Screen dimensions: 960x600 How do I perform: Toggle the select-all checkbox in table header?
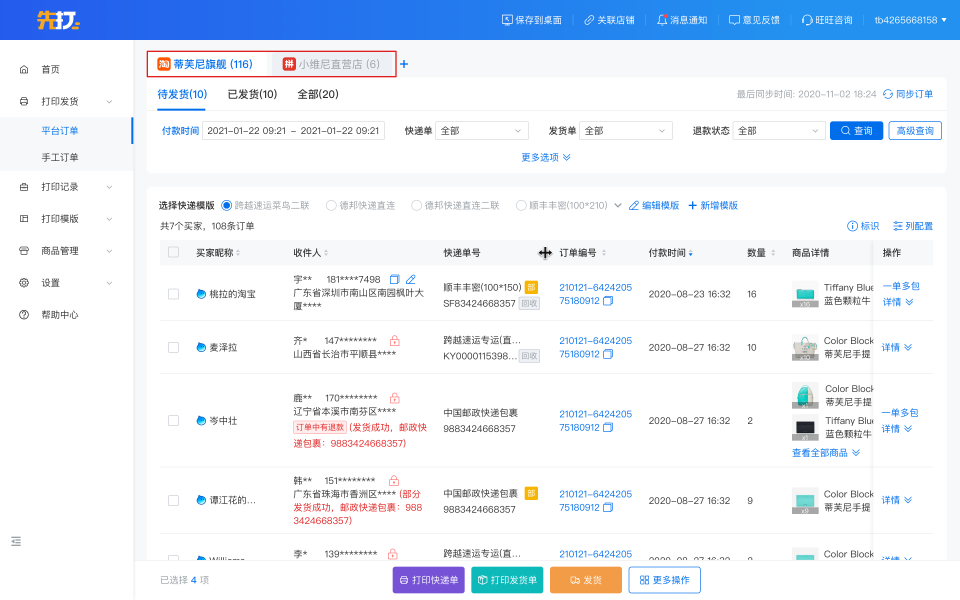(x=174, y=253)
